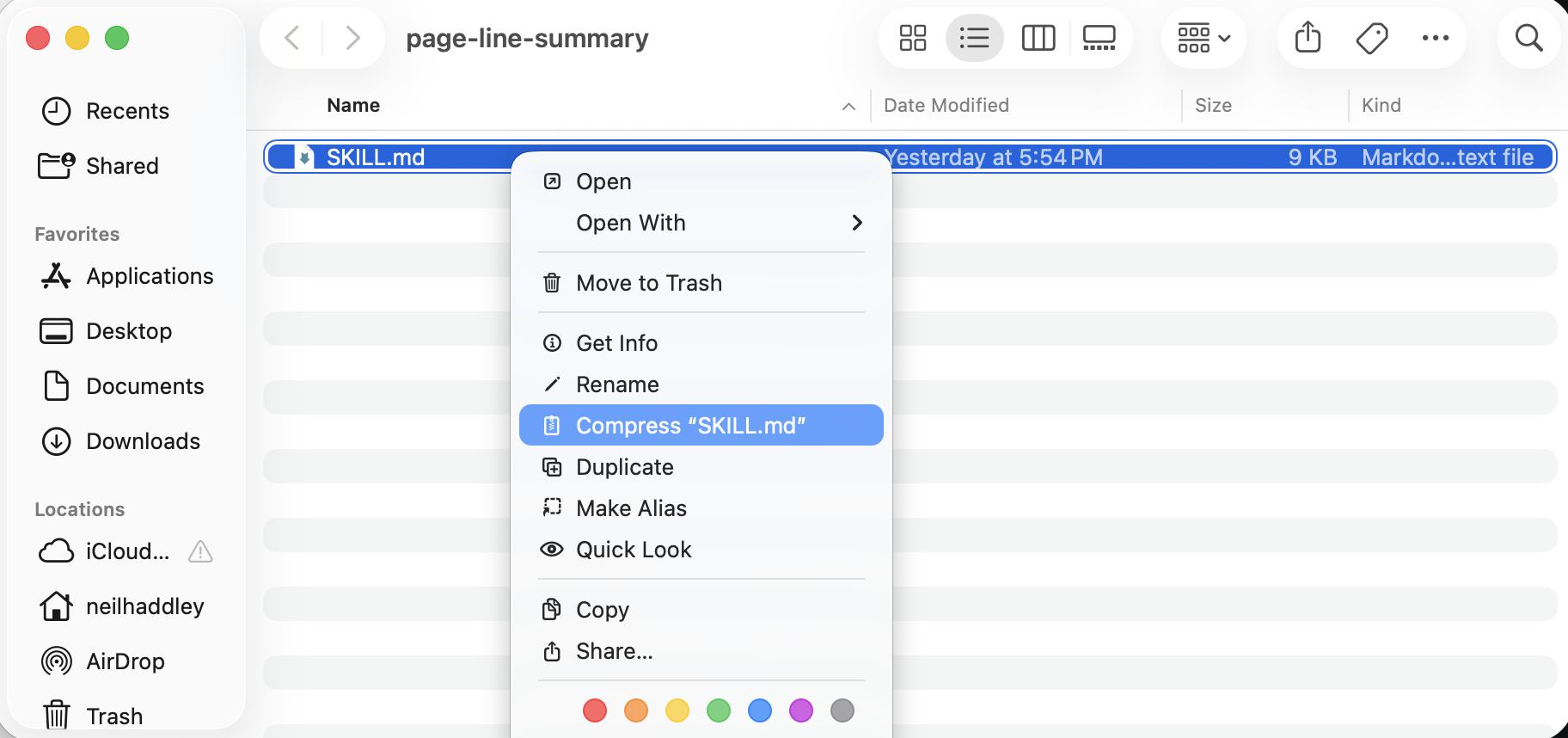Apply the gray tag color
Image resolution: width=1568 pixels, height=738 pixels.
click(842, 710)
